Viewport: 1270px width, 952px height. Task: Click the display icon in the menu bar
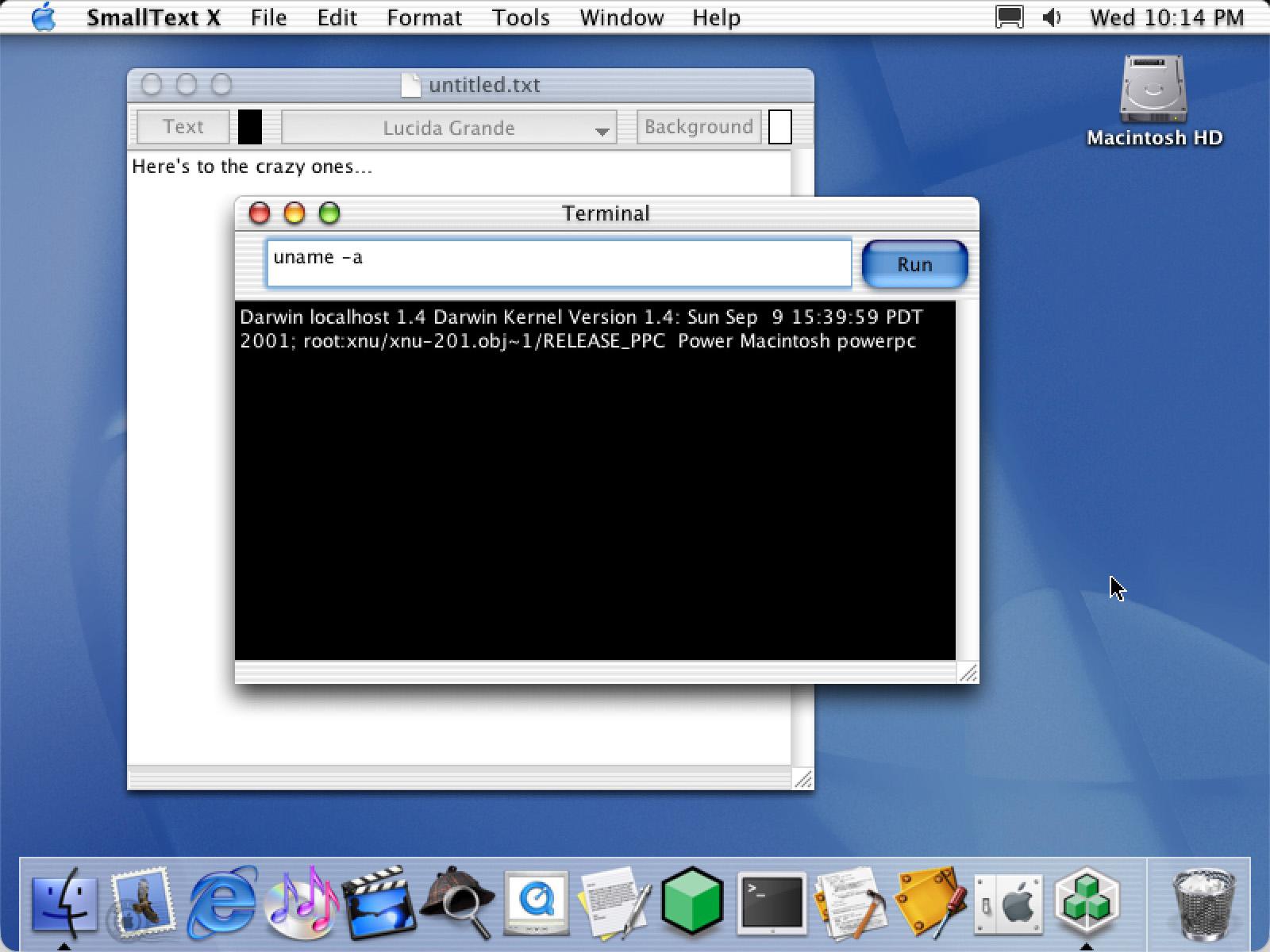tap(1009, 17)
